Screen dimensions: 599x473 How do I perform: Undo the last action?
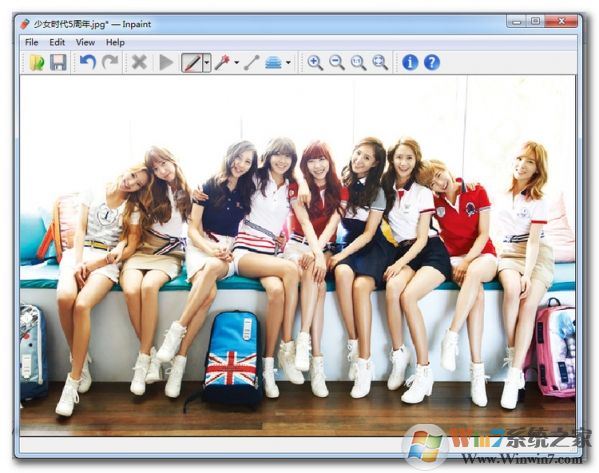(87, 62)
